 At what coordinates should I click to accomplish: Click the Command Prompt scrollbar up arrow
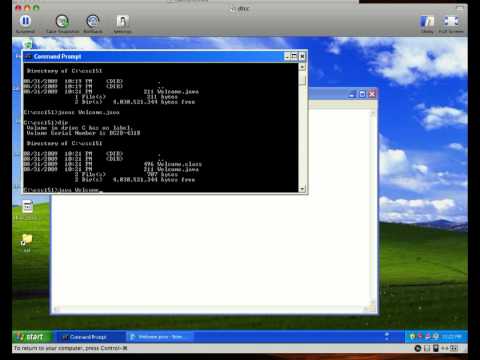click(302, 67)
